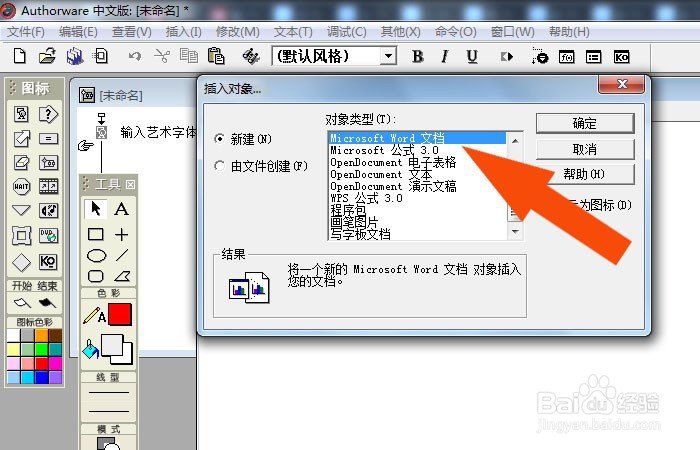Click the 确定 button
Screen dimensions: 700x450
[x=585, y=123]
